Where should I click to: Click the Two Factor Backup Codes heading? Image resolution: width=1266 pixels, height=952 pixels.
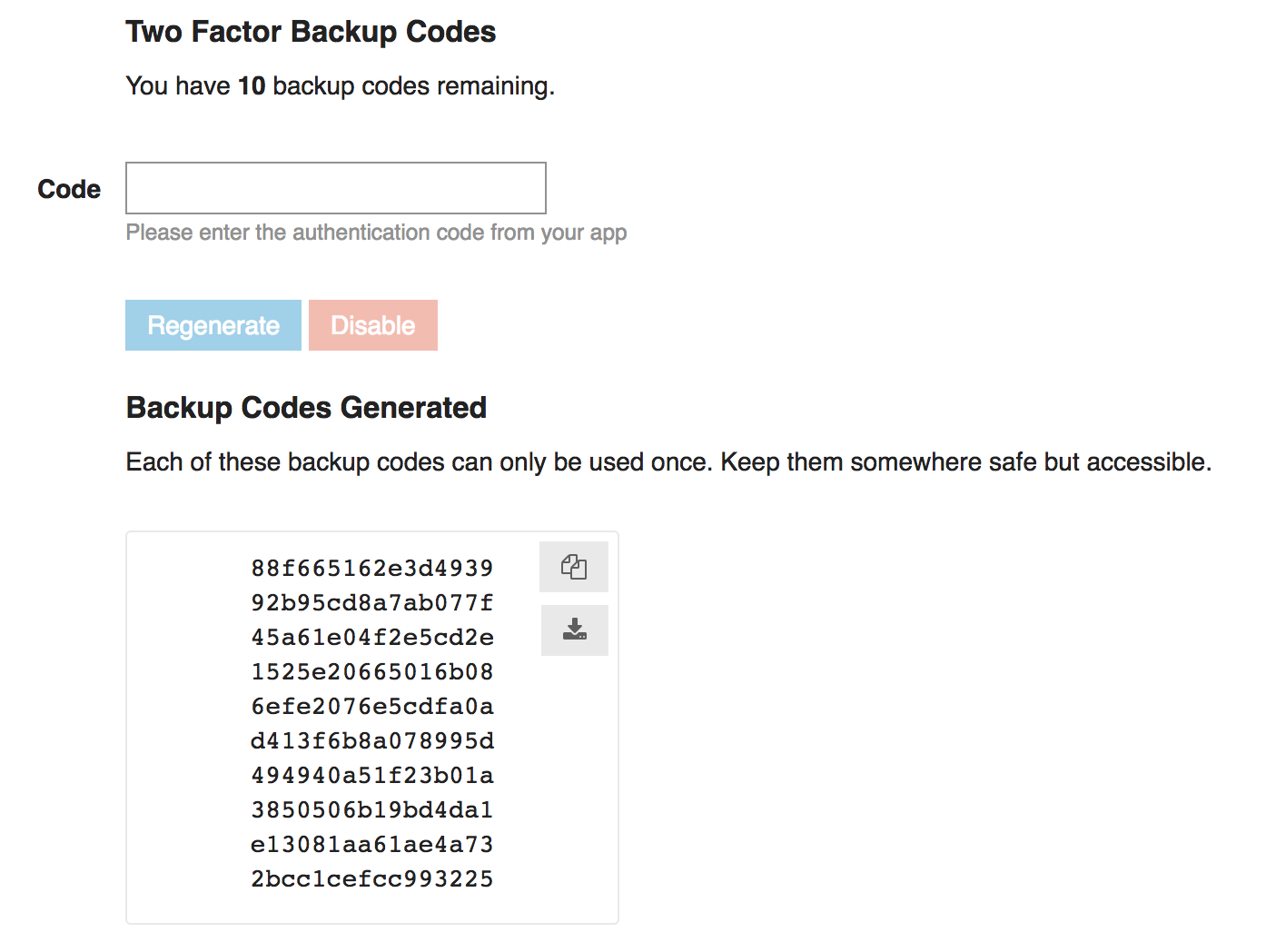(x=311, y=32)
